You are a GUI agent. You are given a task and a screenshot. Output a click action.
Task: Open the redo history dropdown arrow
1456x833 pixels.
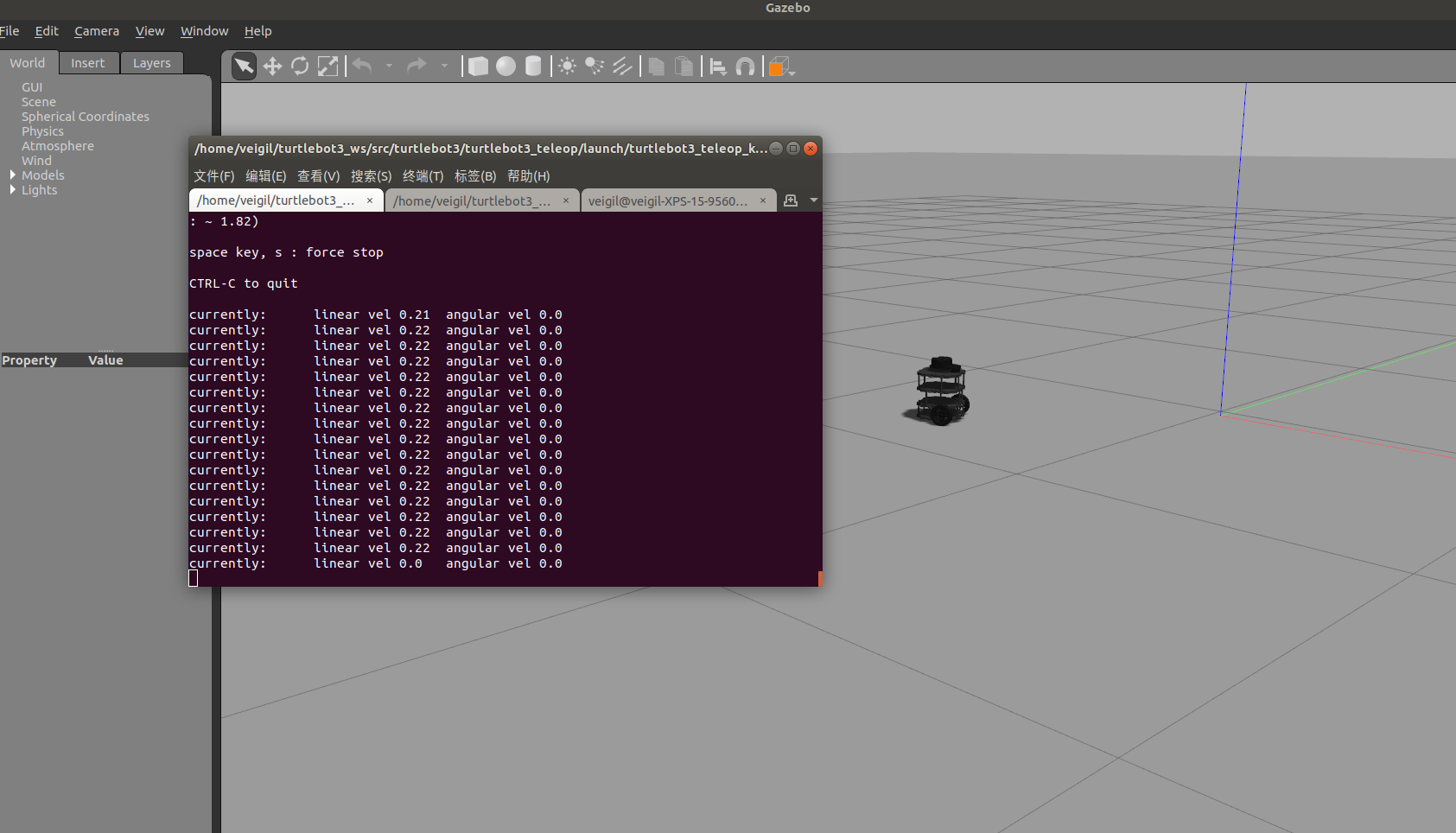444,66
